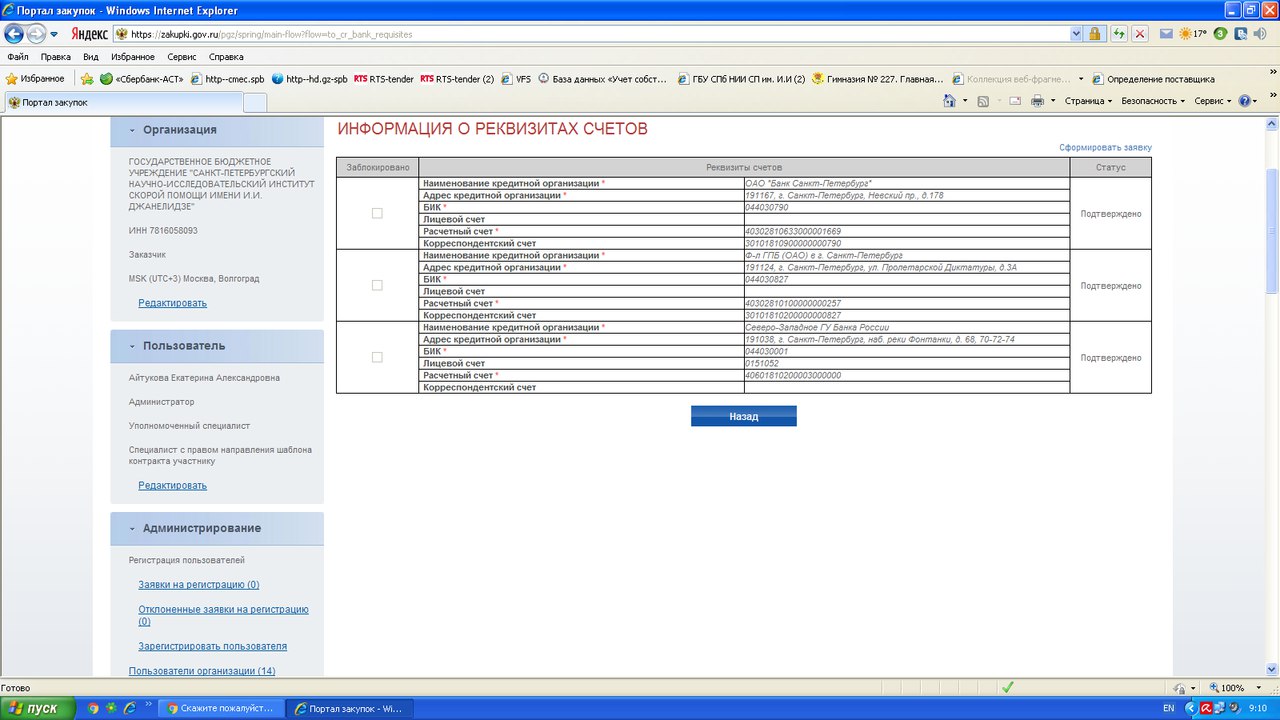Screen dimensions: 1280x720
Task: Open Отклоненные заявки на регистрацию link
Action: tap(223, 615)
